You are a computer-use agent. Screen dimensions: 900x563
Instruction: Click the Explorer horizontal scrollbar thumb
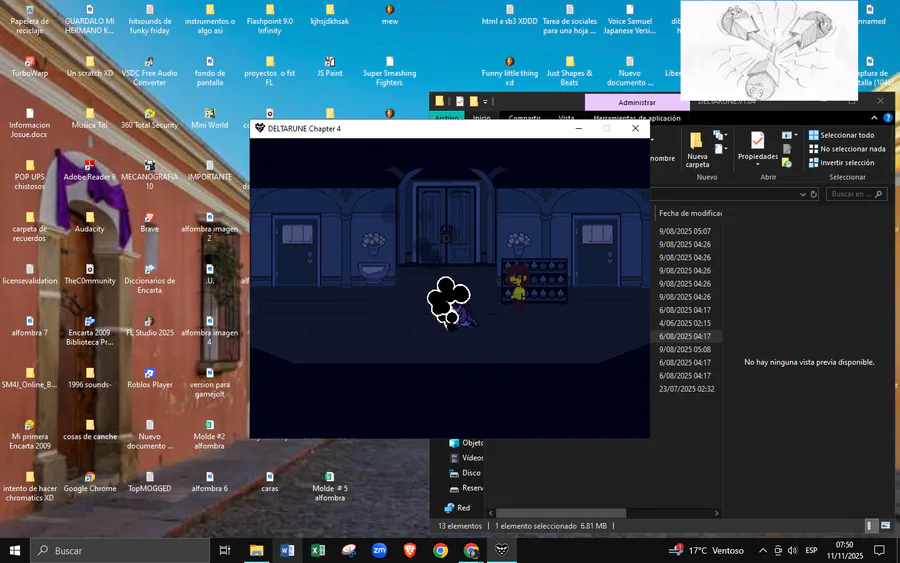(x=561, y=513)
